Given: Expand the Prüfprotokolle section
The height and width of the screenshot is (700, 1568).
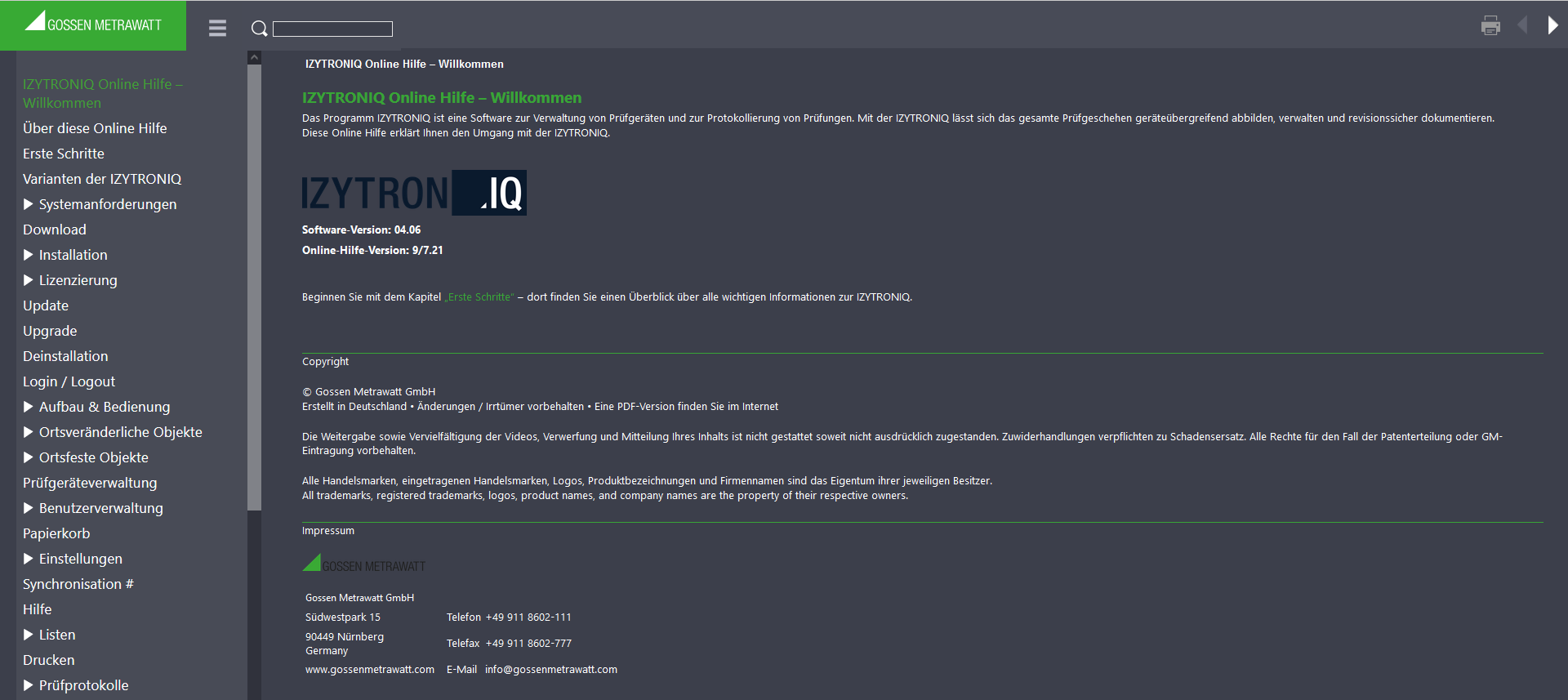Looking at the screenshot, I should coord(29,685).
